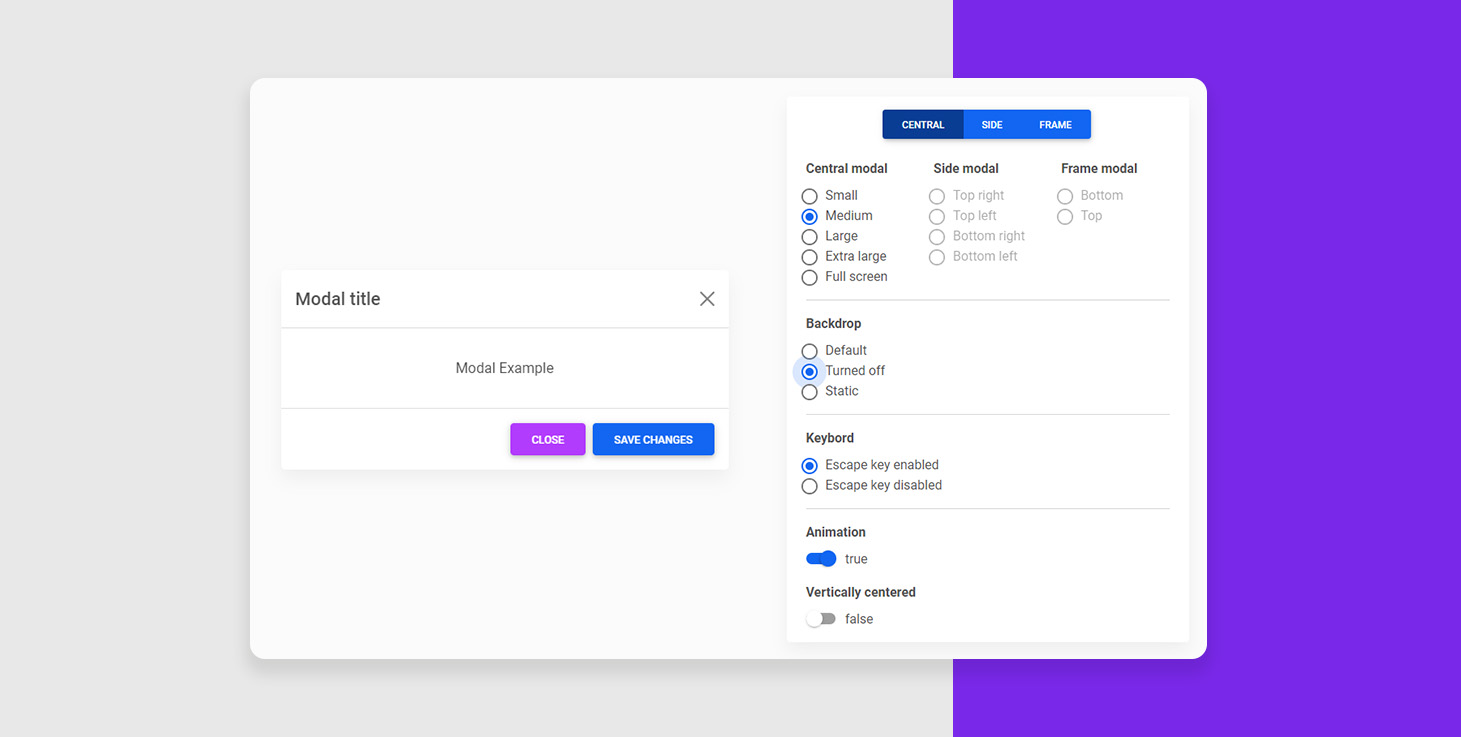Toggle the Animation switch off
The image size is (1461, 737).
(821, 559)
